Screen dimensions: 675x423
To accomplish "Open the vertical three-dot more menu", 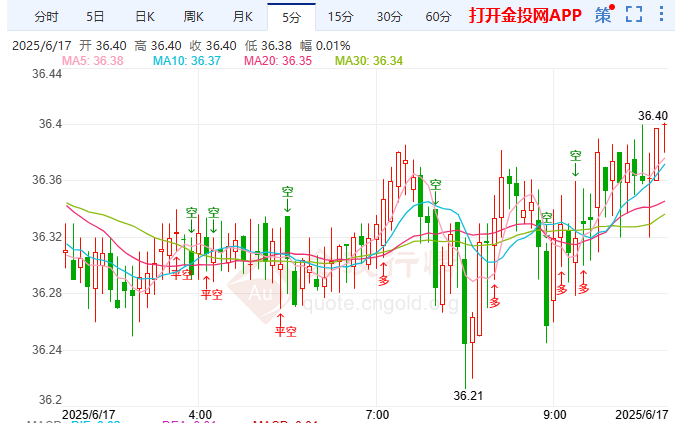I will point(661,14).
